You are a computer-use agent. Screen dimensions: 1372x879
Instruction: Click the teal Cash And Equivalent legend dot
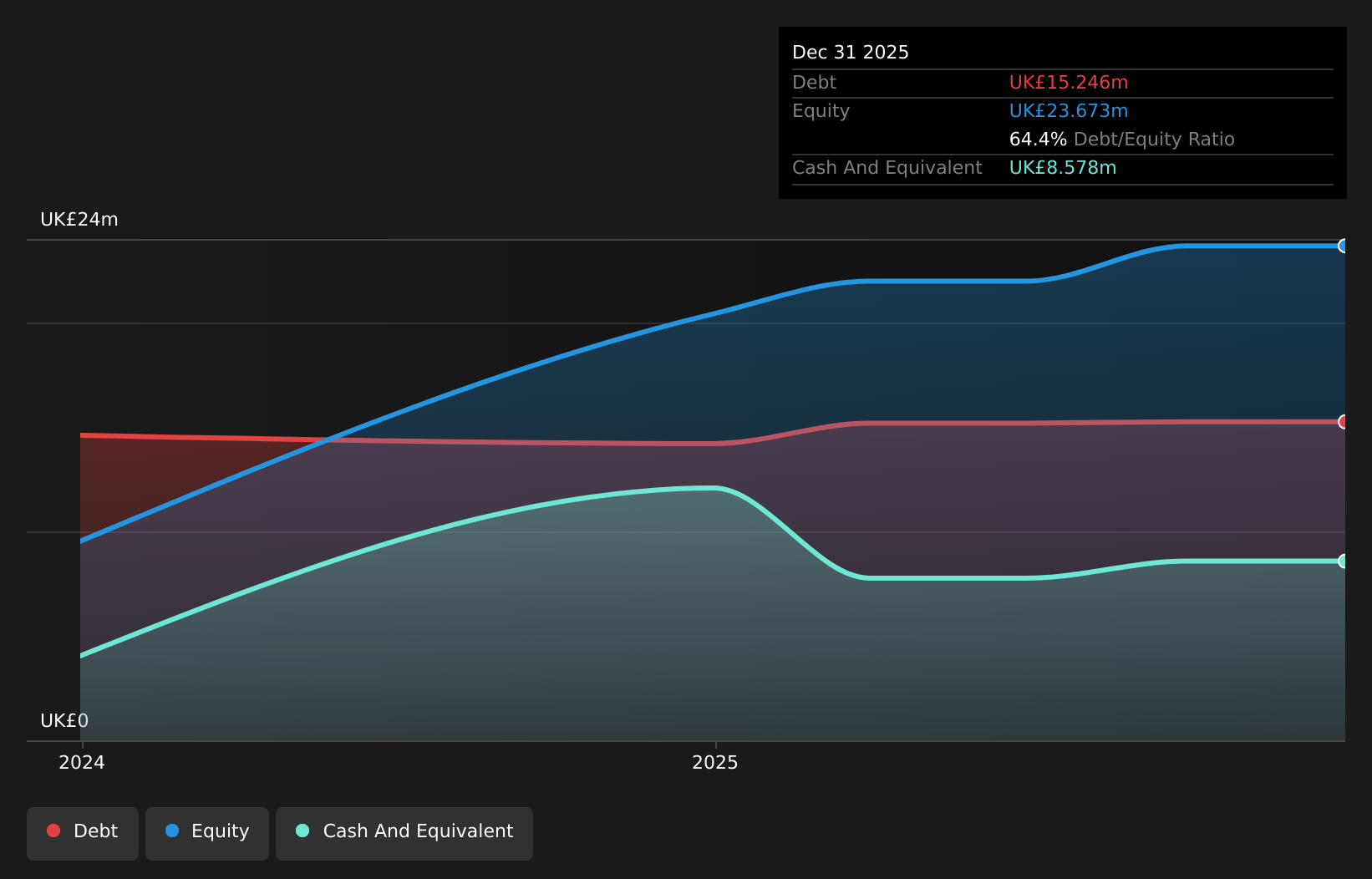(302, 831)
